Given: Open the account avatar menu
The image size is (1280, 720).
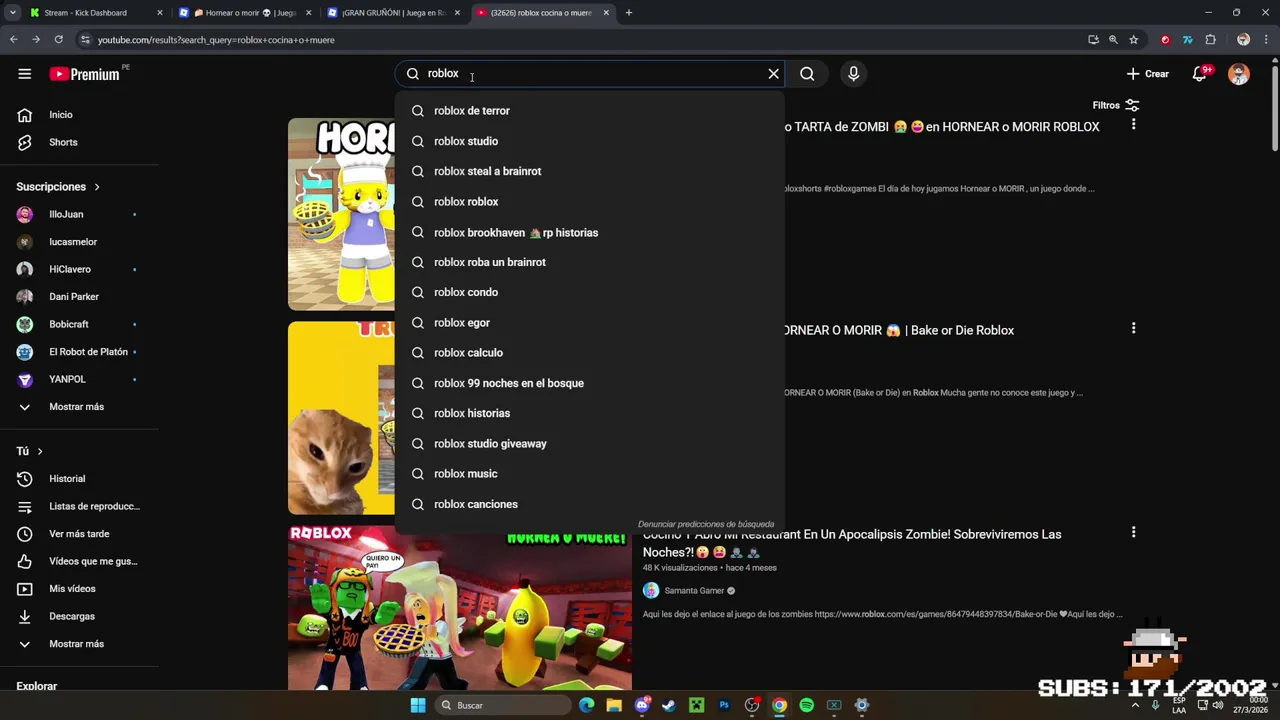Looking at the screenshot, I should point(1239,74).
